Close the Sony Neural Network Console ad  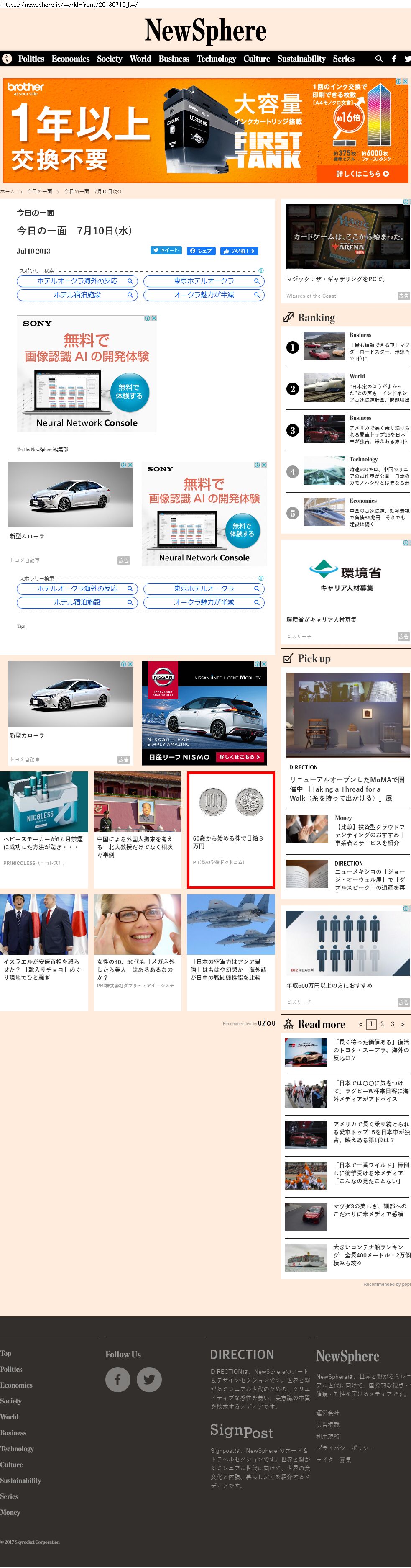point(154,319)
